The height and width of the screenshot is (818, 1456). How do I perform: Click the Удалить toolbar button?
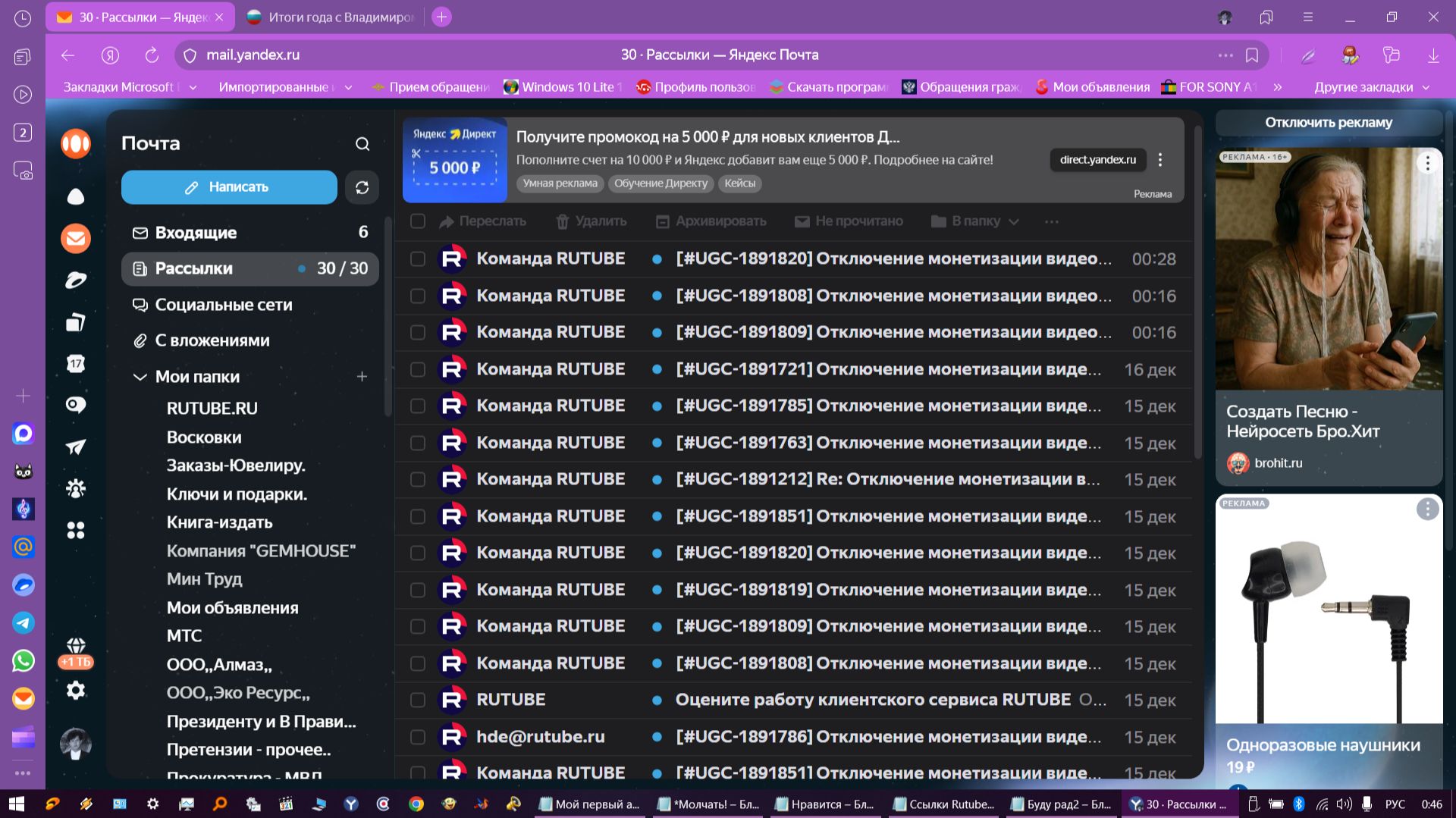tap(591, 221)
